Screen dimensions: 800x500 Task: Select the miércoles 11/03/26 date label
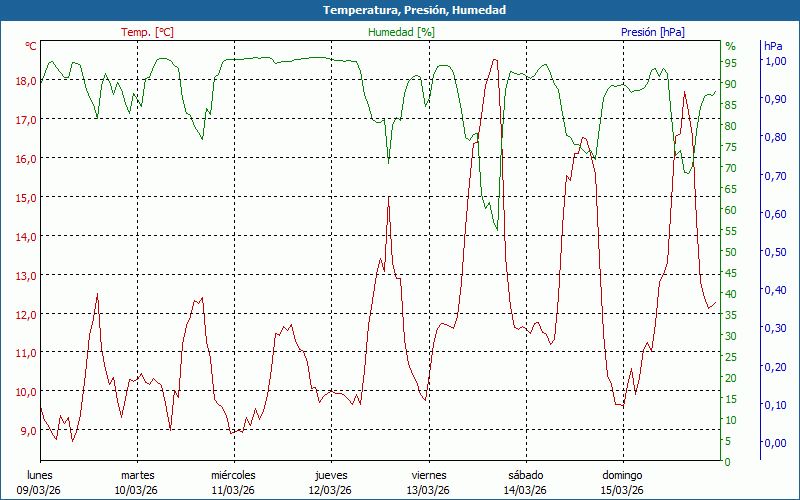tap(234, 483)
